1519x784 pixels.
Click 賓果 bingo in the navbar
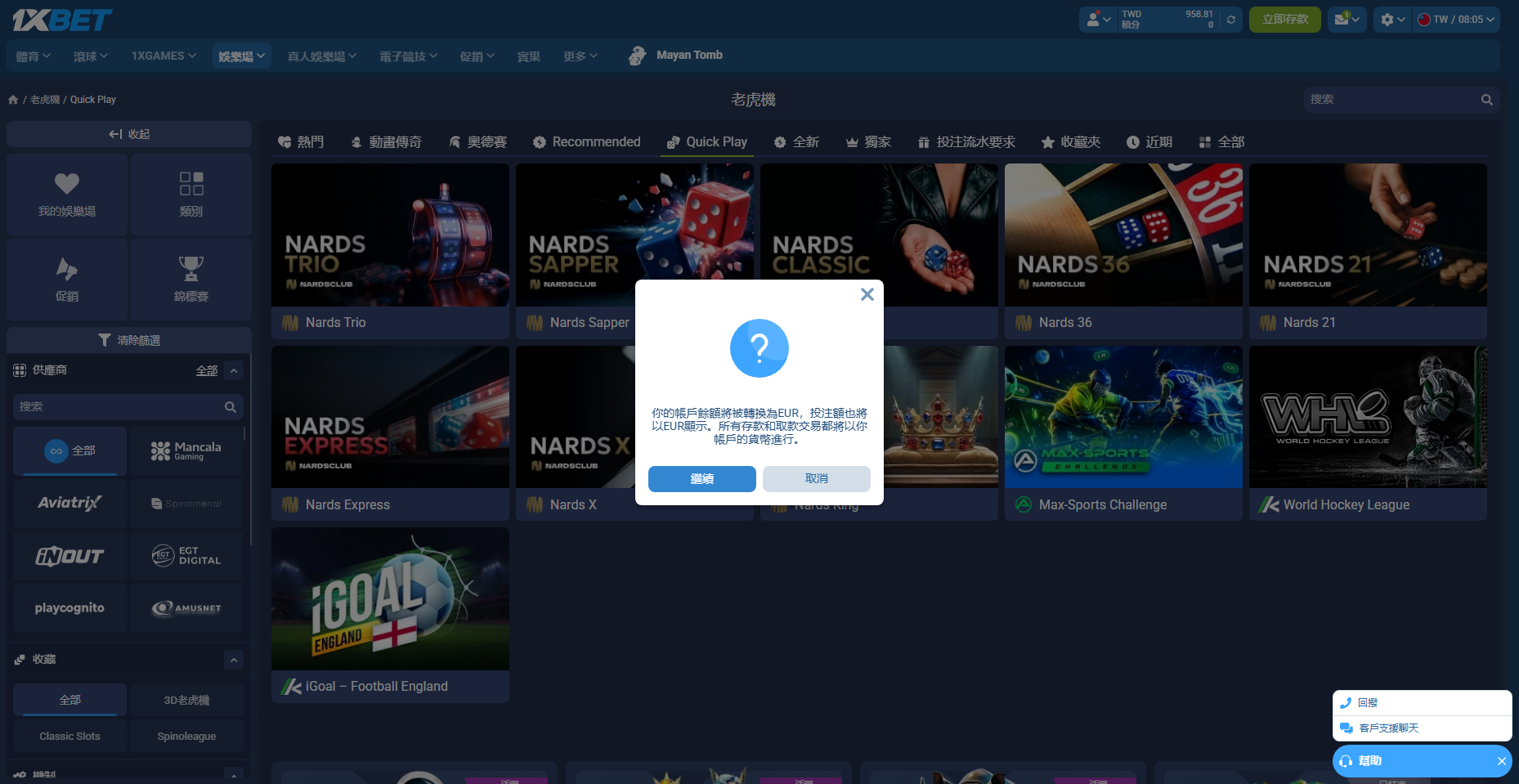528,56
